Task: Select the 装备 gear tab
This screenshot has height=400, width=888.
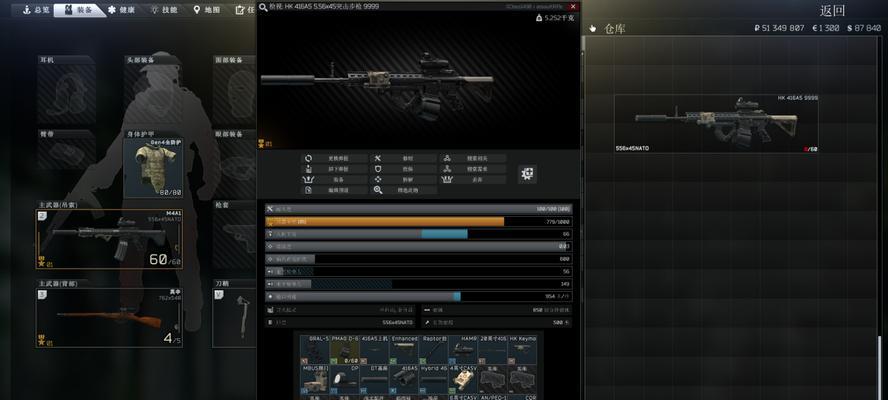Action: [78, 10]
